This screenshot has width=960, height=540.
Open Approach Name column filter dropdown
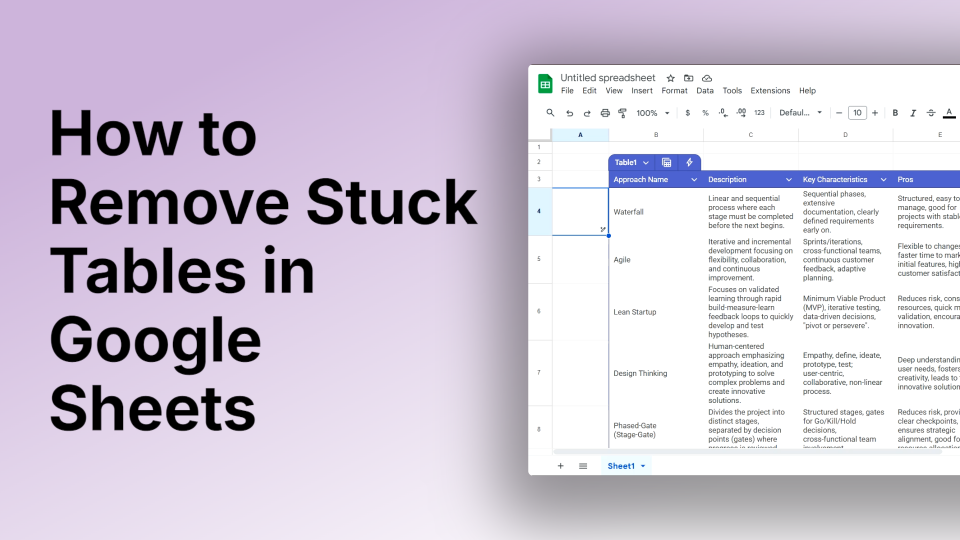[694, 179]
